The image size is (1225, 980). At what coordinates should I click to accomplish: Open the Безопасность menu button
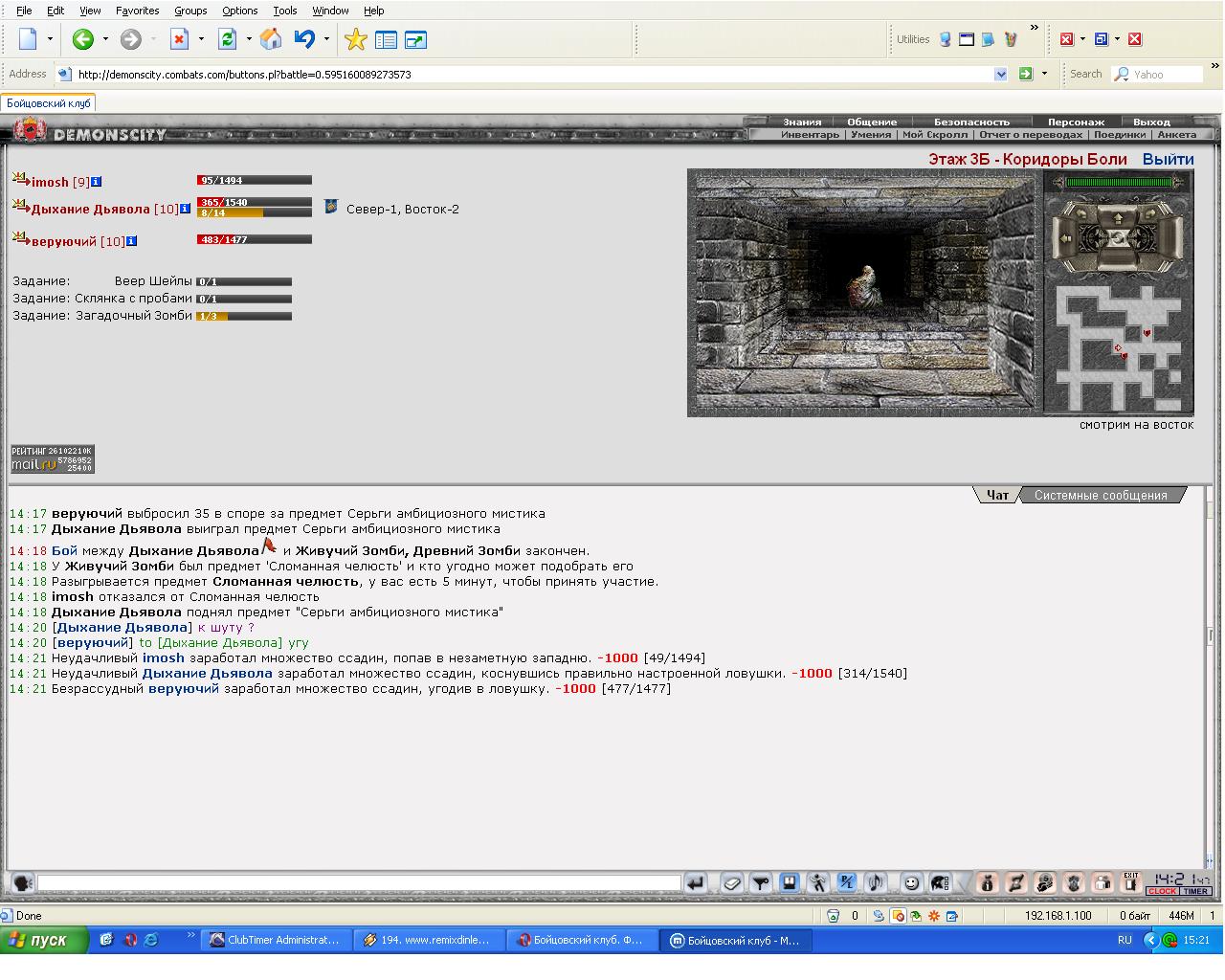pyautogui.click(x=971, y=122)
